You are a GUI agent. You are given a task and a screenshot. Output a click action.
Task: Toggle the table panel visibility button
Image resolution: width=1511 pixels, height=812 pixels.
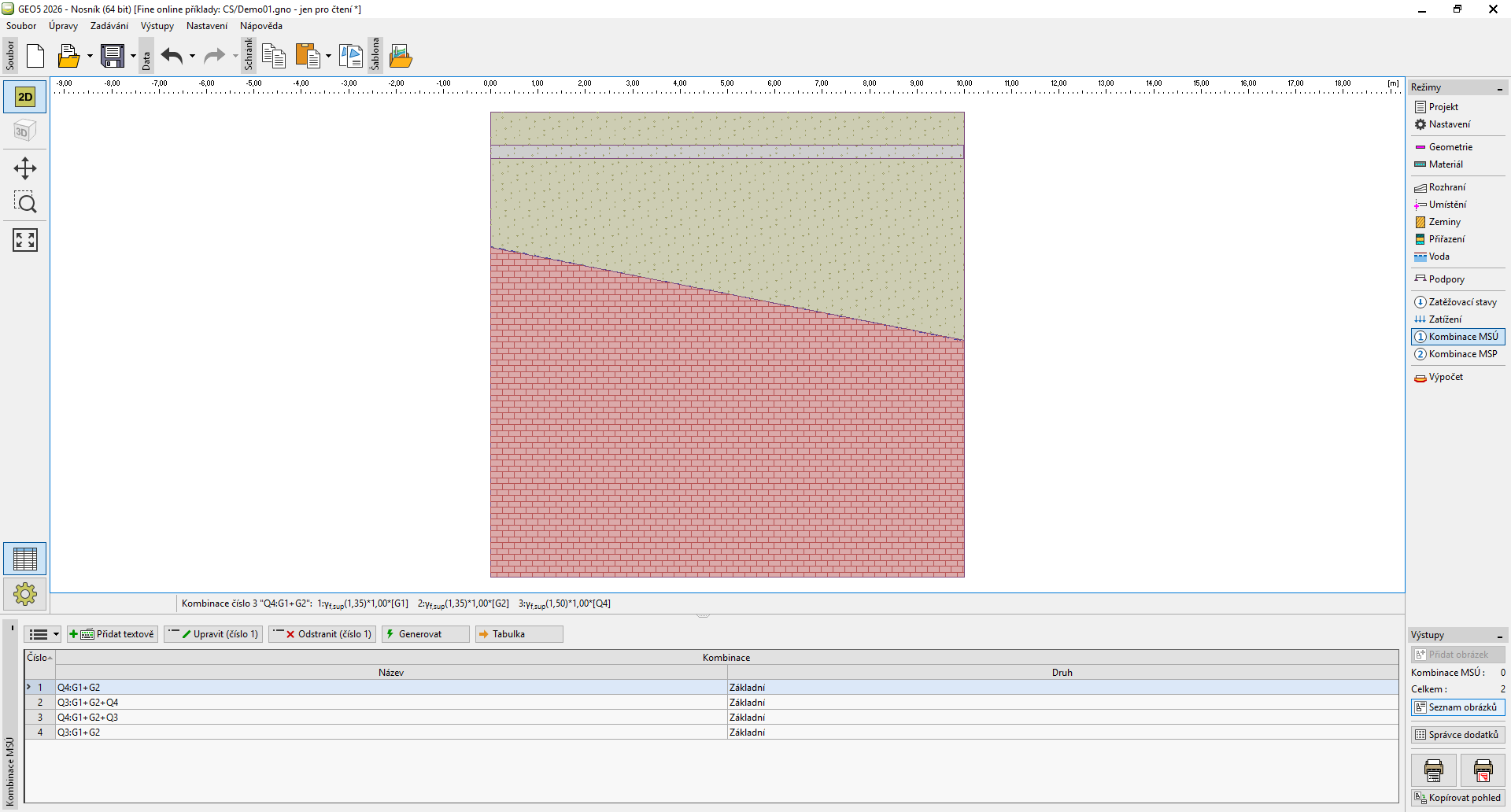click(x=25, y=559)
